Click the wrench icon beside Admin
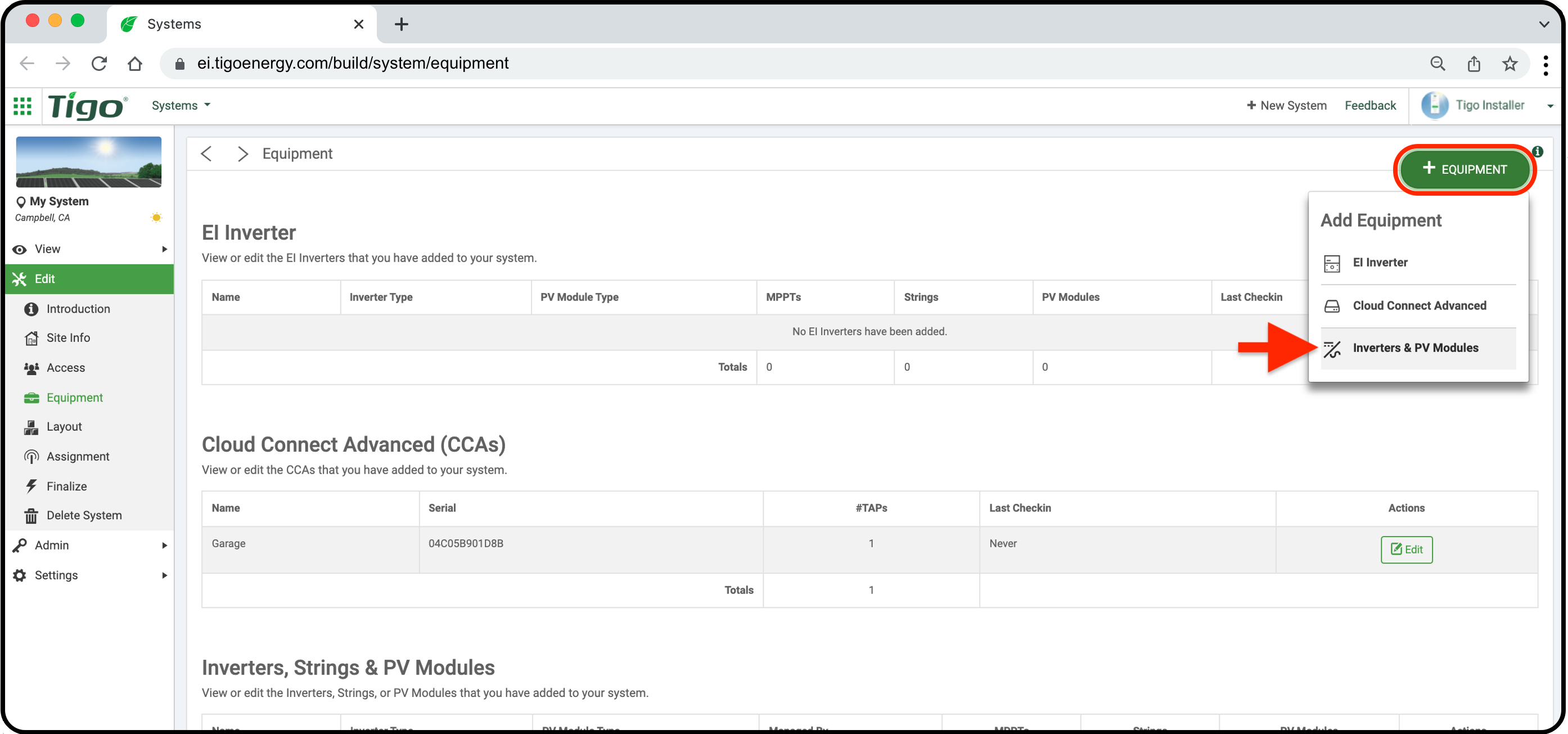This screenshot has height=734, width=1568. coord(20,546)
